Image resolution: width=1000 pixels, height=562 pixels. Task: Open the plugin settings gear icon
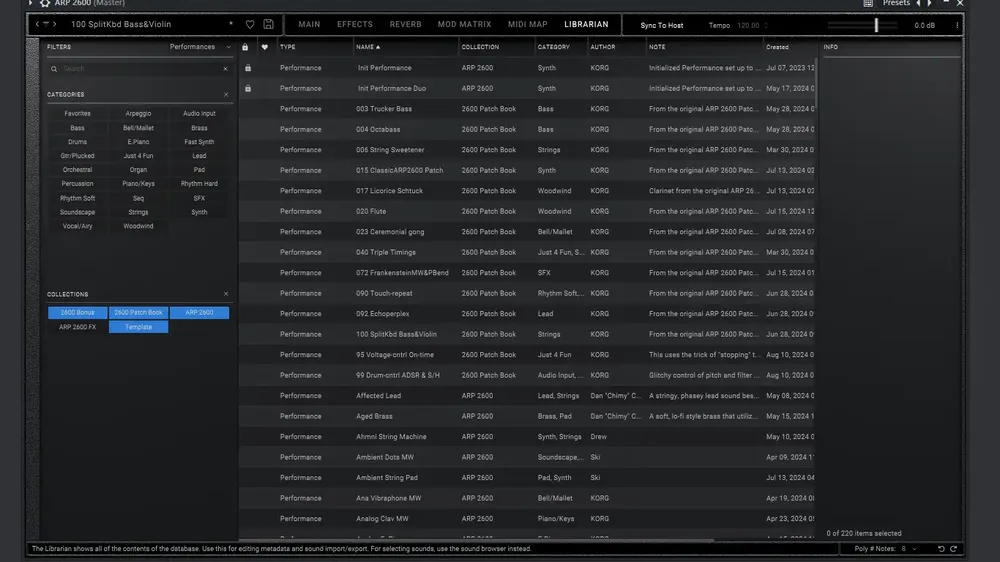[45, 3]
